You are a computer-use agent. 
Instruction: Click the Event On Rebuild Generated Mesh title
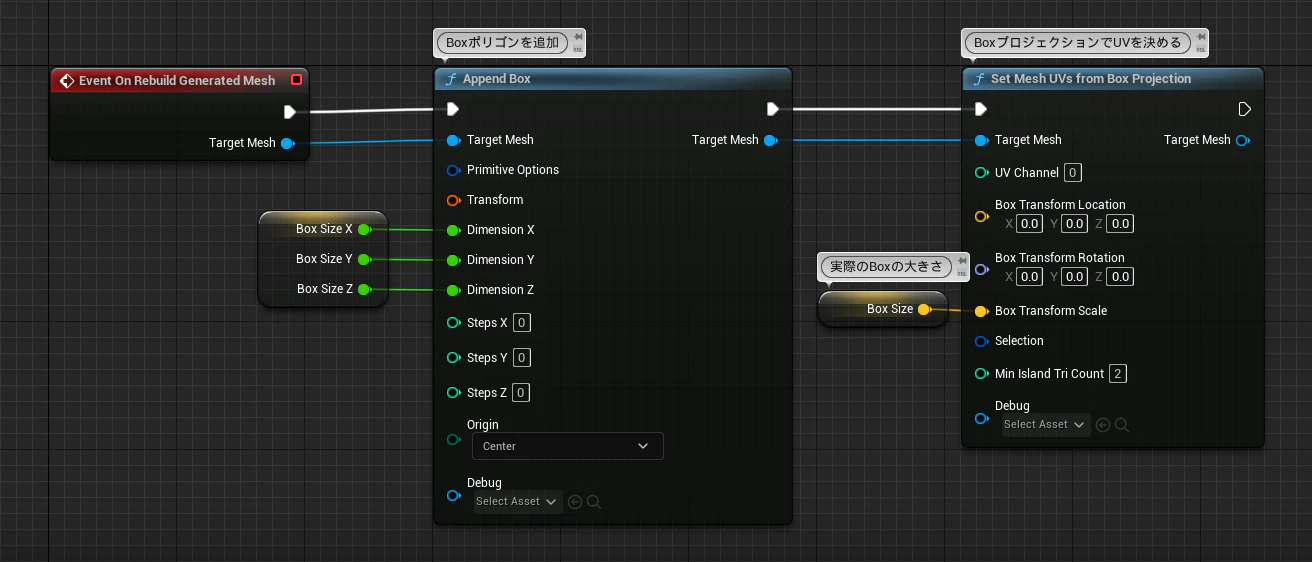[177, 81]
